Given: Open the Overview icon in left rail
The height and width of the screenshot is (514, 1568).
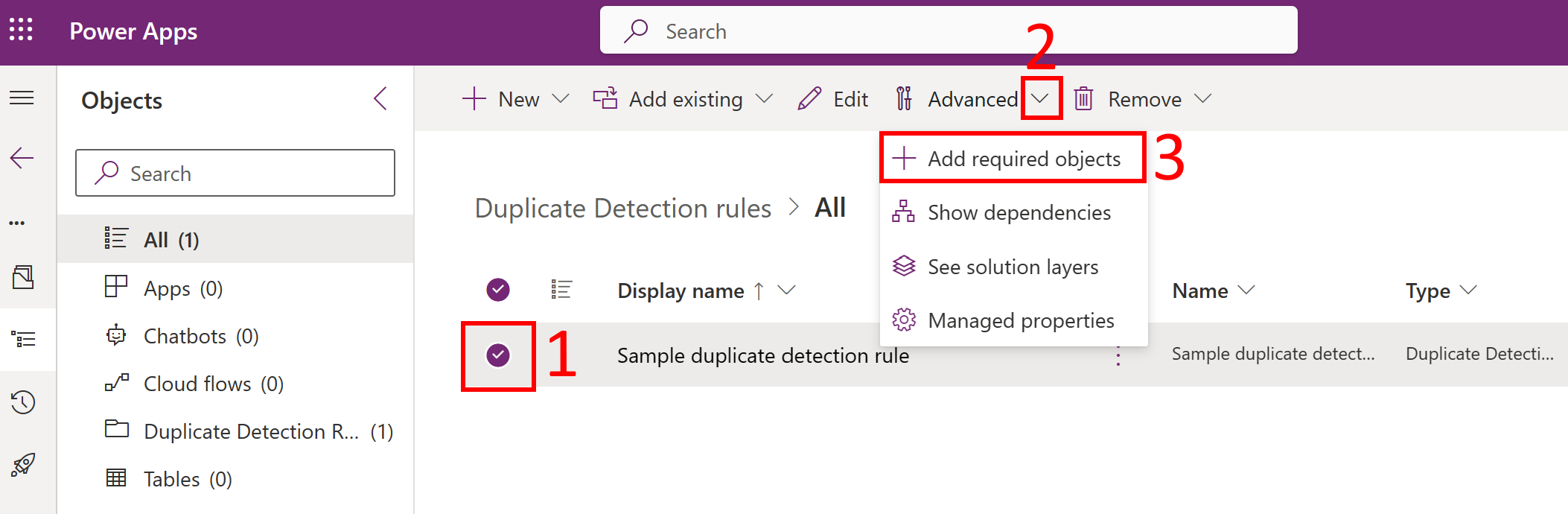Looking at the screenshot, I should 23,277.
